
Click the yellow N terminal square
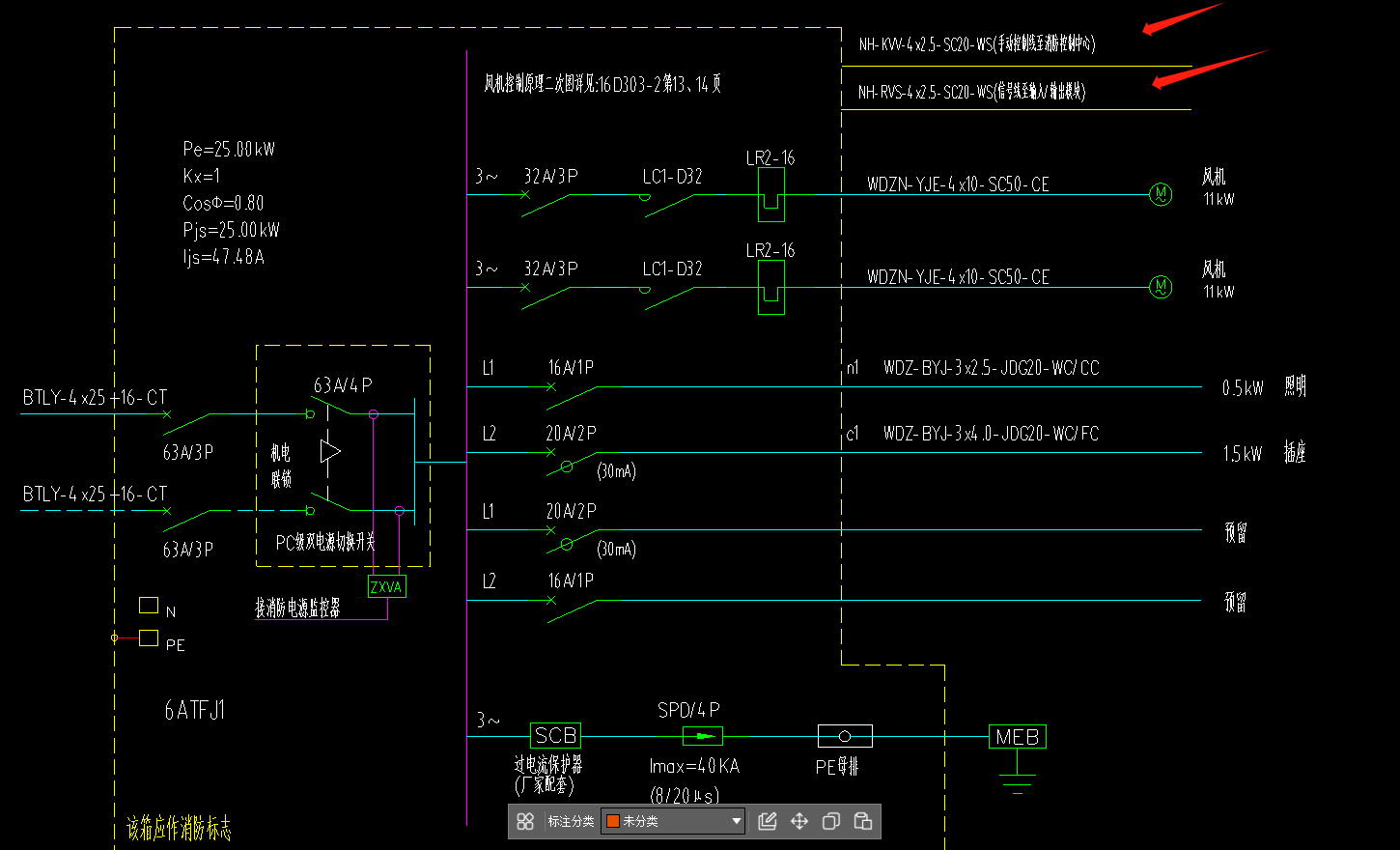149,606
